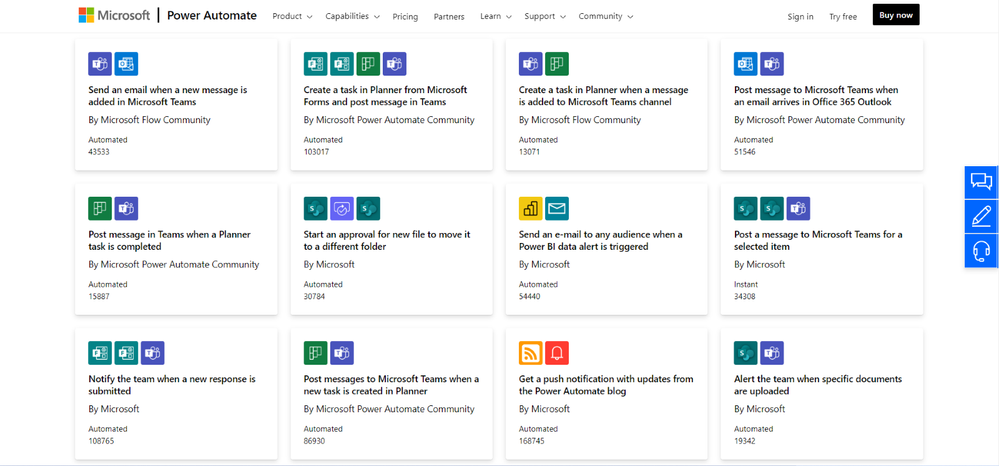
Task: Click the Try free link
Action: pyautogui.click(x=843, y=17)
